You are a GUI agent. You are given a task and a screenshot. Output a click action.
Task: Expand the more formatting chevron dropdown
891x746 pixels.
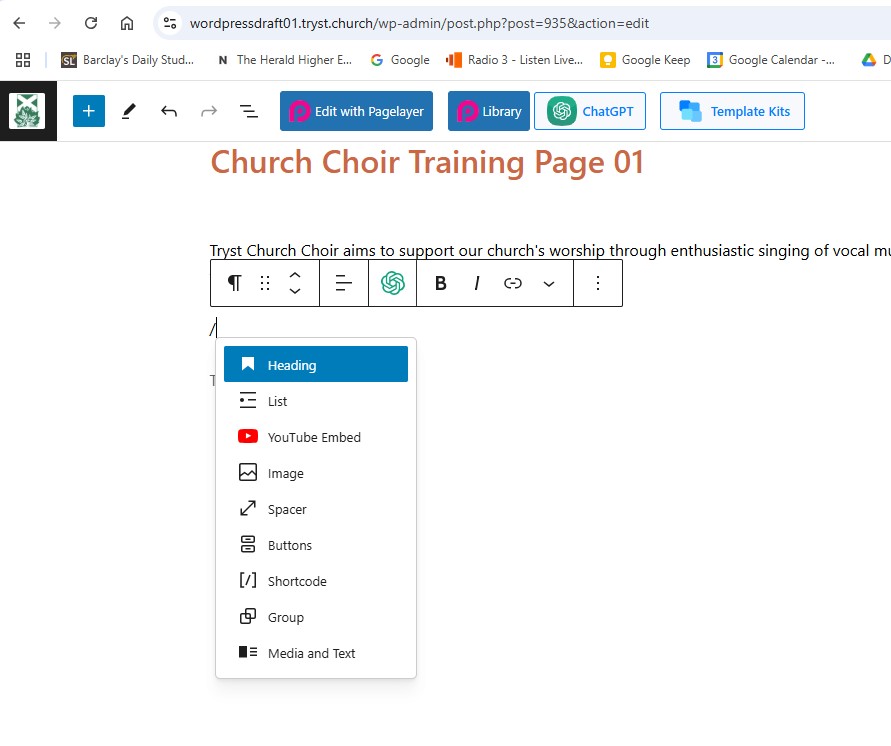click(549, 283)
